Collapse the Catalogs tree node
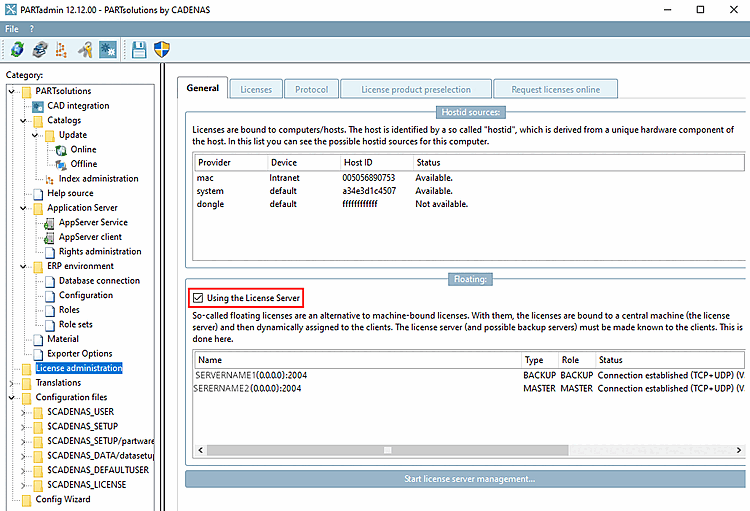This screenshot has height=511, width=750. [x=23, y=121]
